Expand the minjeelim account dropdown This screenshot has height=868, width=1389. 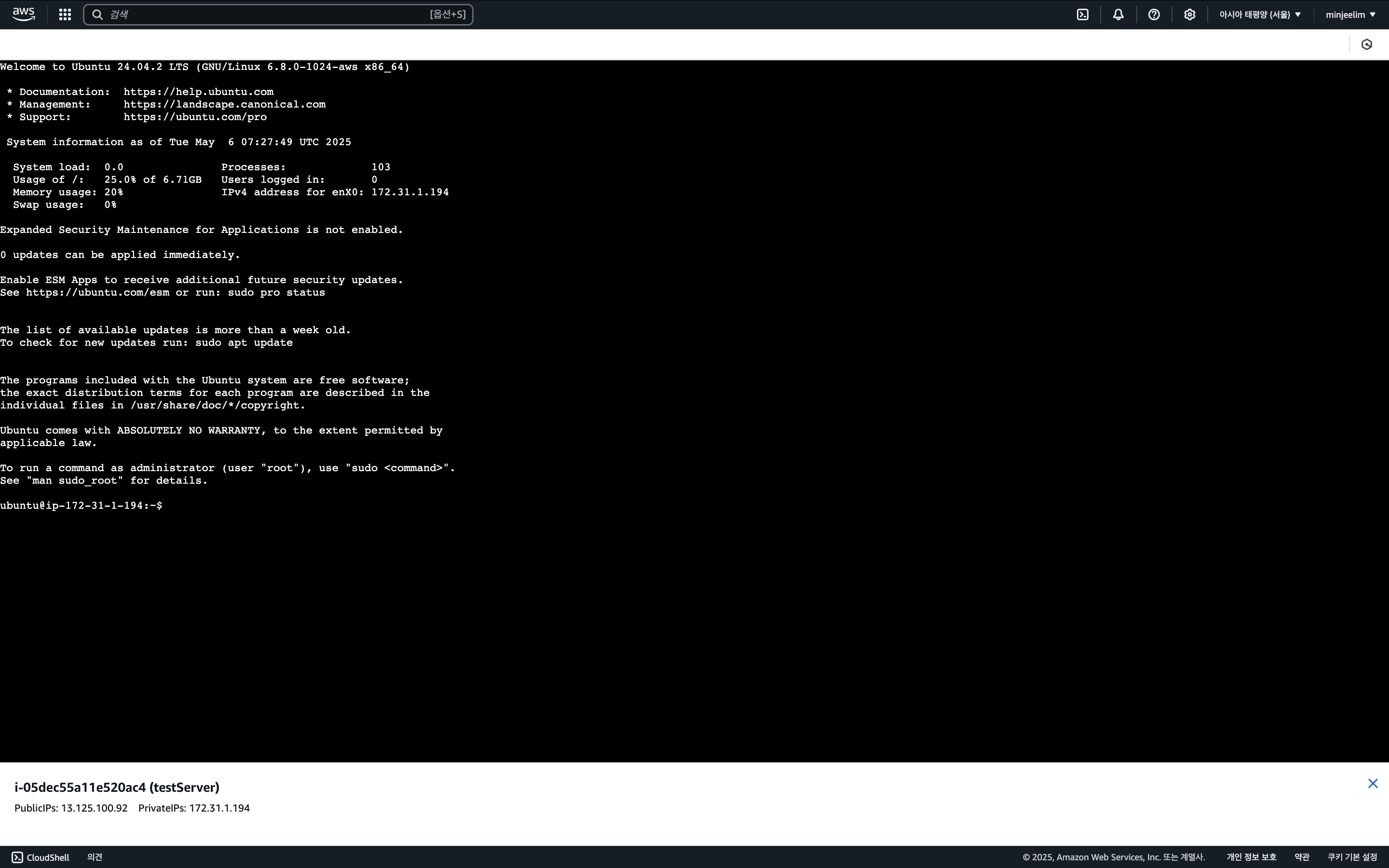[x=1350, y=14]
